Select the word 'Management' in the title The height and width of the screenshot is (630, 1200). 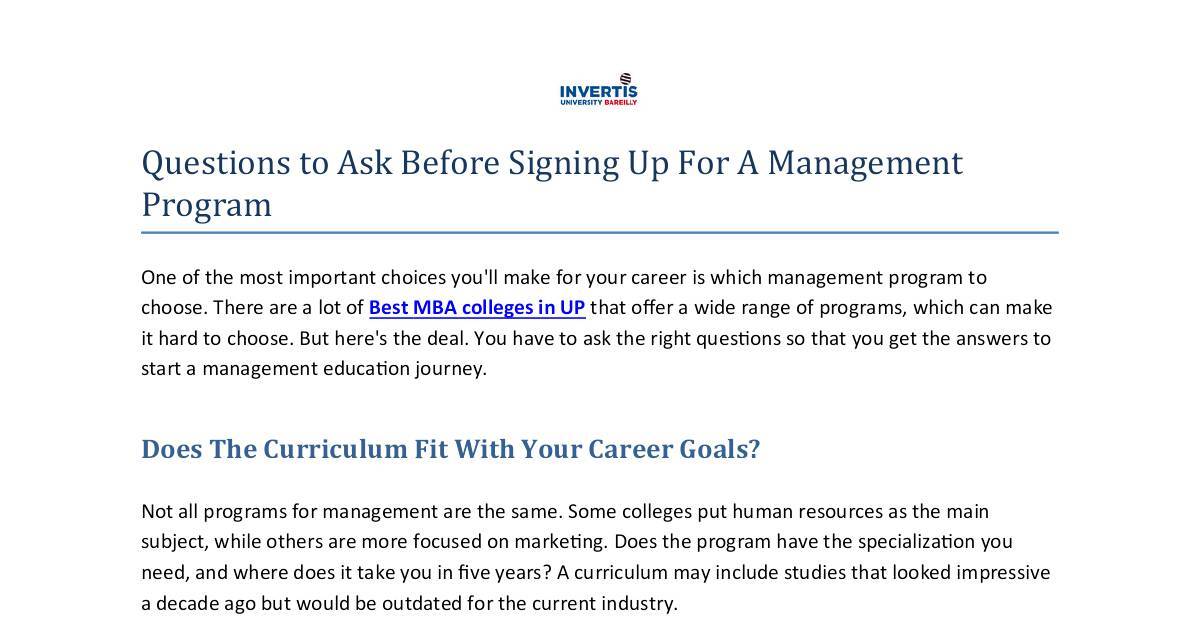pyautogui.click(x=865, y=162)
